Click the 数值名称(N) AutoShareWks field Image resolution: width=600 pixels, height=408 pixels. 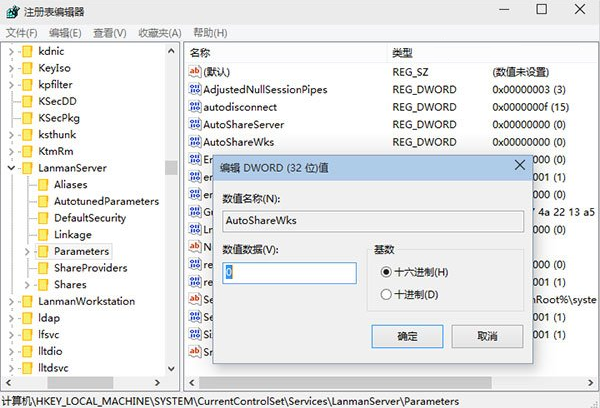373,221
